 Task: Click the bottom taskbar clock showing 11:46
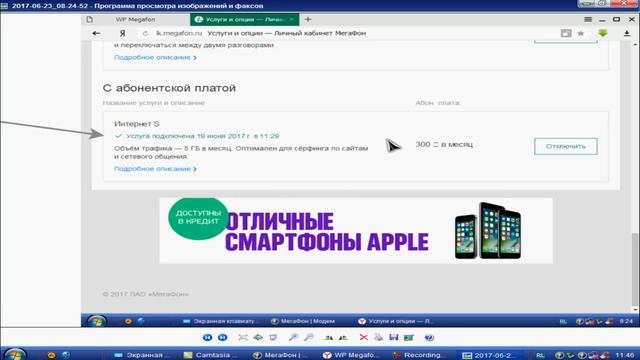click(624, 355)
